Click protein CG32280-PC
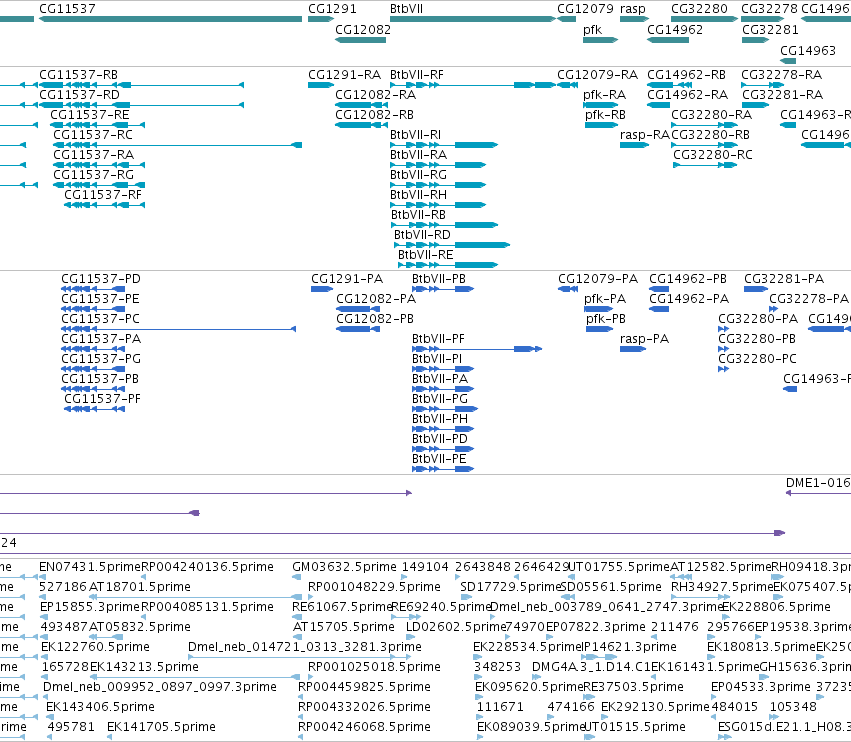Viewport: 851px width, 742px height. [x=723, y=369]
